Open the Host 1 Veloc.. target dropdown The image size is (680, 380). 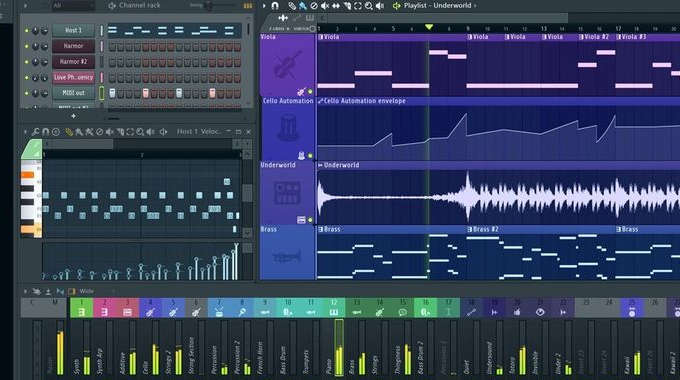pyautogui.click(x=199, y=131)
